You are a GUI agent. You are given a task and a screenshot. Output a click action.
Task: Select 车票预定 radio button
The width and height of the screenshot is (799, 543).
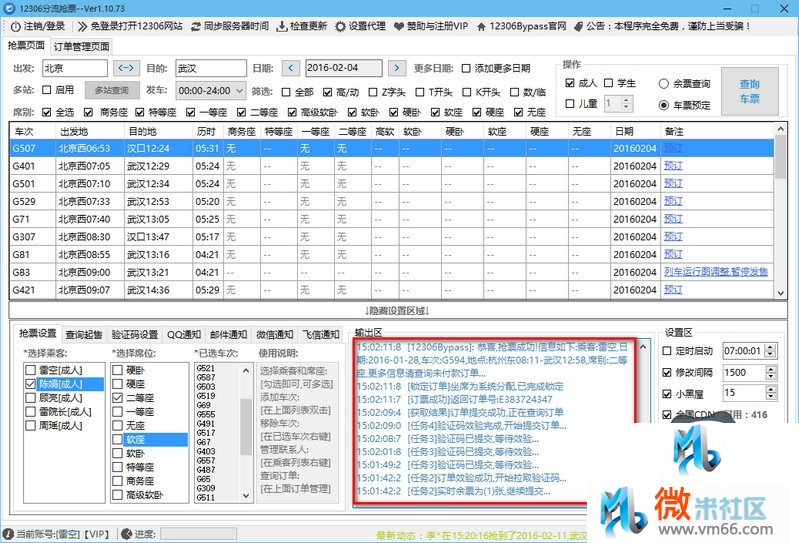[x=663, y=105]
